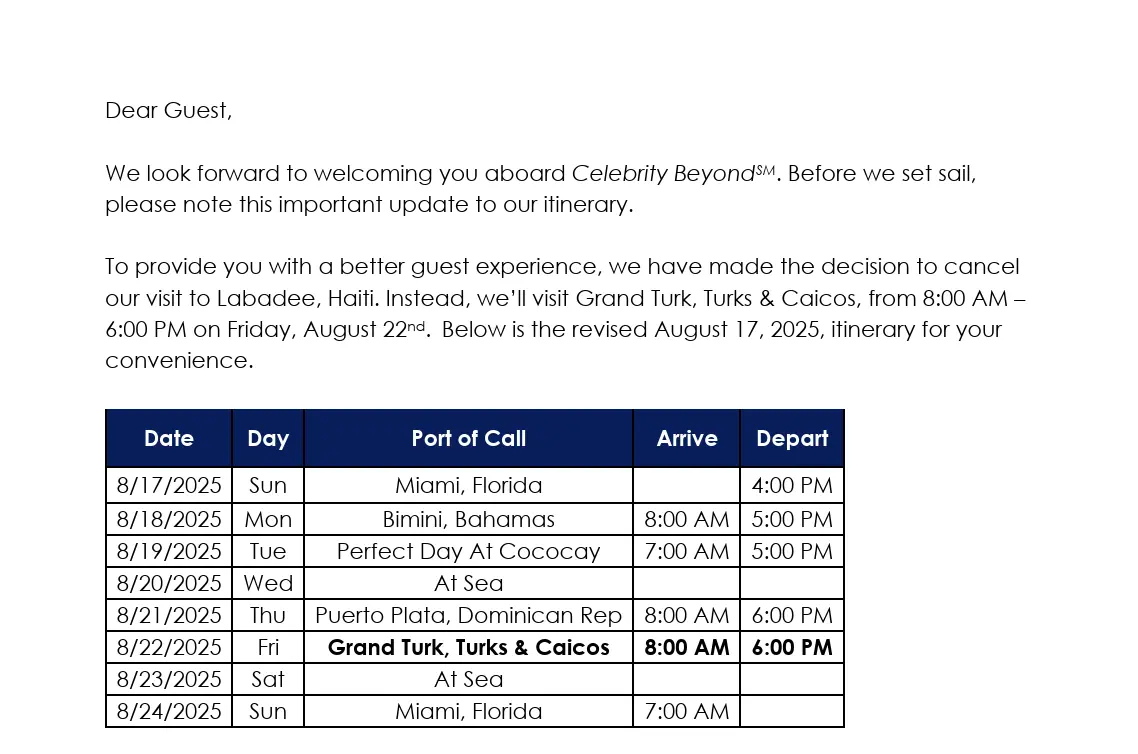Viewport: 1138px width, 754px height.
Task: Click the 8/20/2025 date cell
Action: (x=169, y=583)
